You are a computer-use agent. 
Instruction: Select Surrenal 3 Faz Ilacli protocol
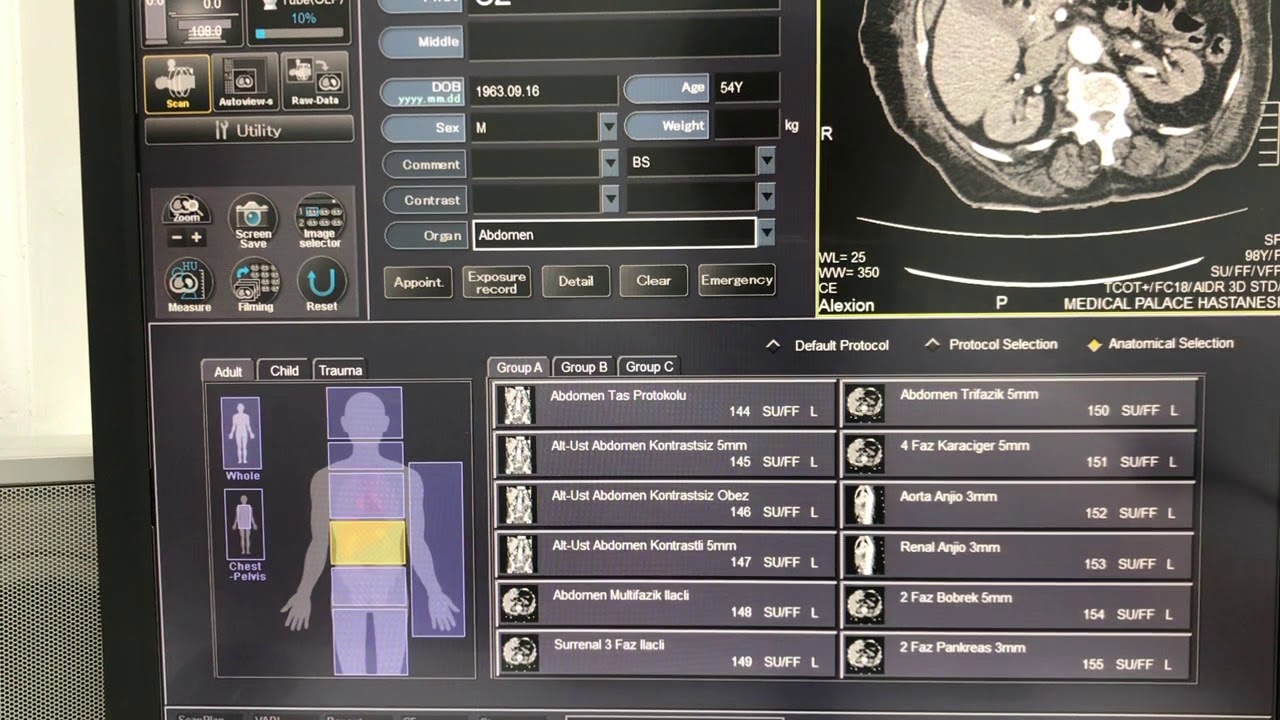click(664, 653)
